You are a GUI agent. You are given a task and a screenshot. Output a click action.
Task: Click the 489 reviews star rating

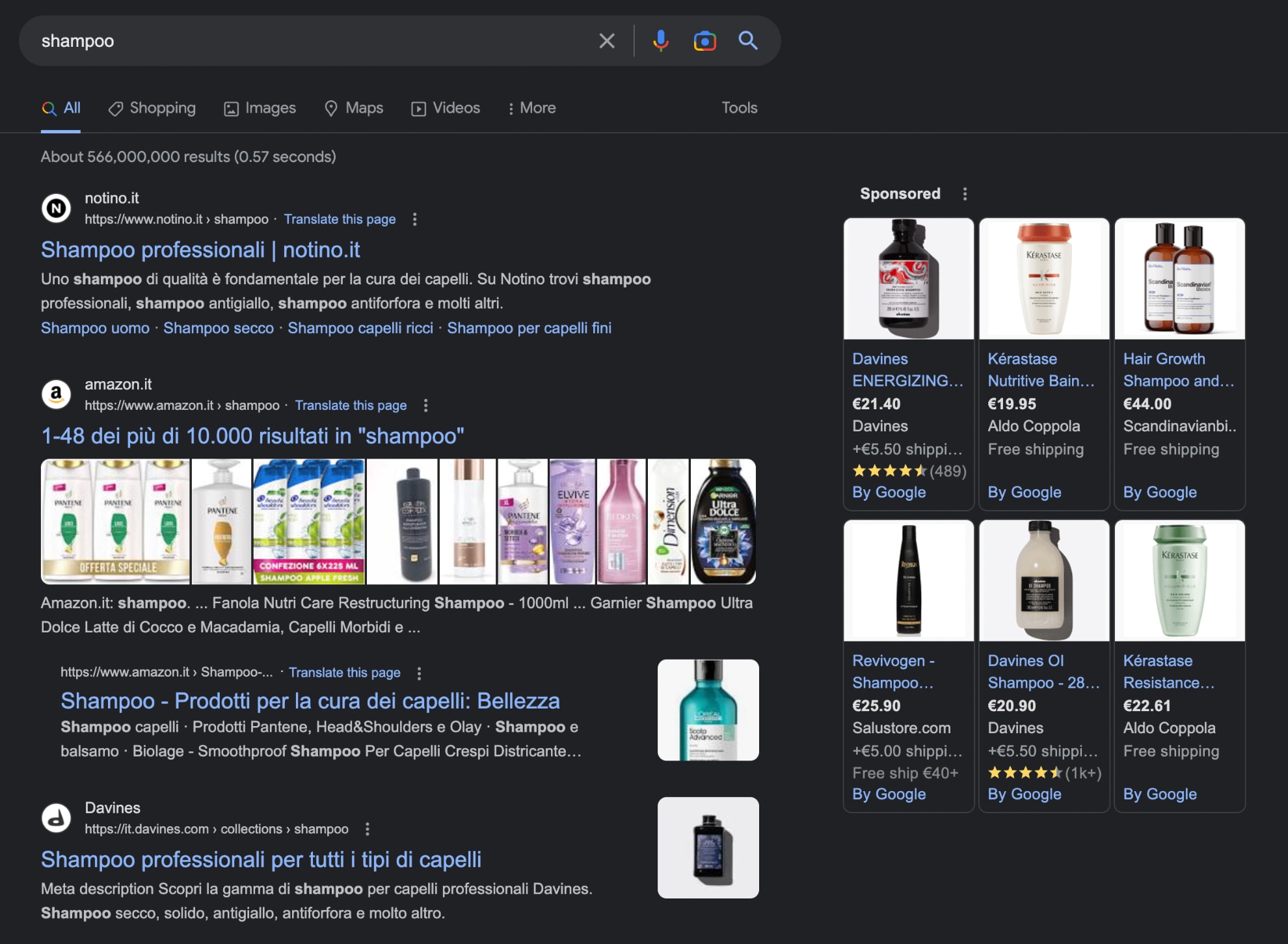[x=909, y=470]
